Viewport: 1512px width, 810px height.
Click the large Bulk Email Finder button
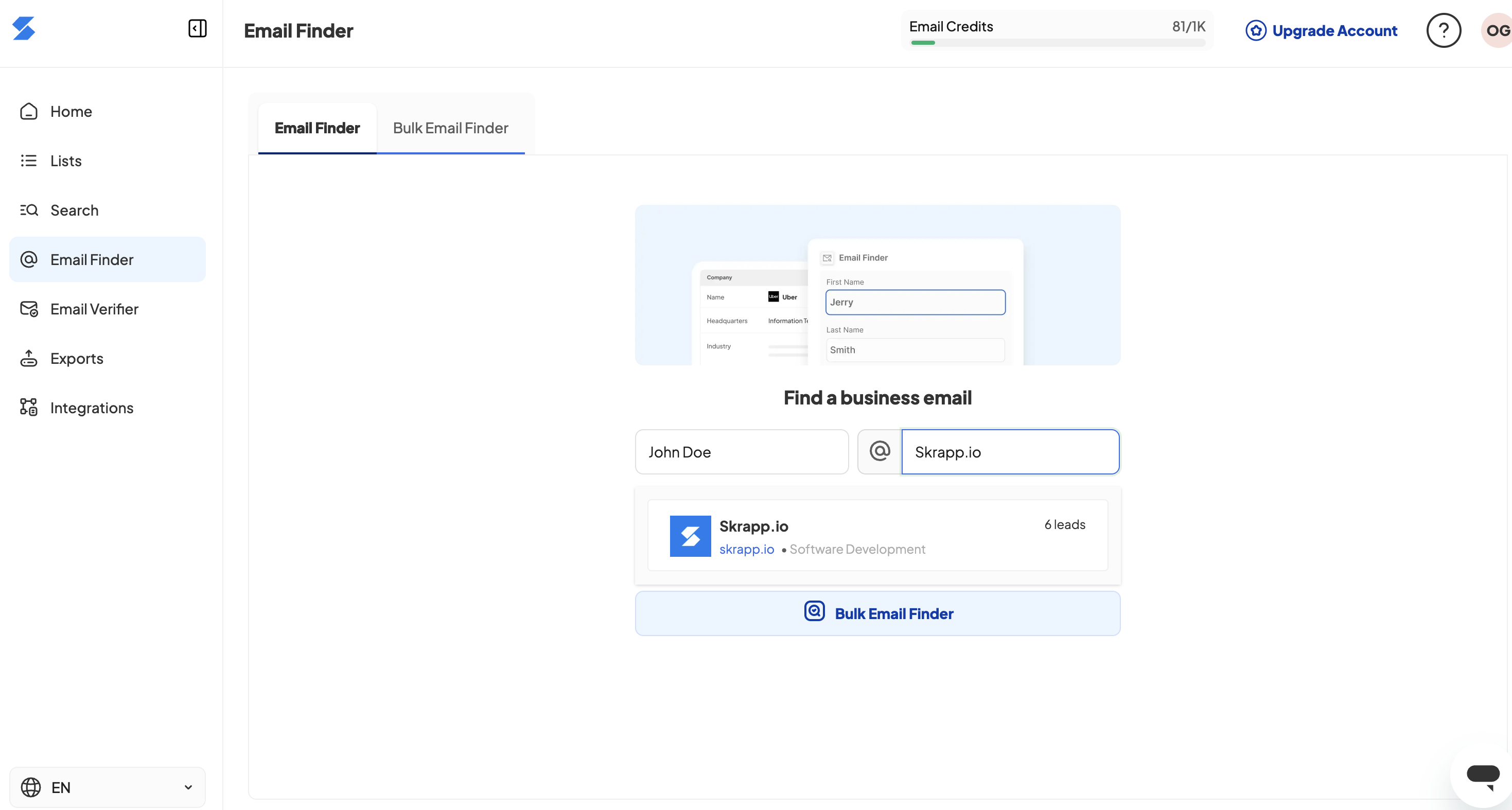877,613
